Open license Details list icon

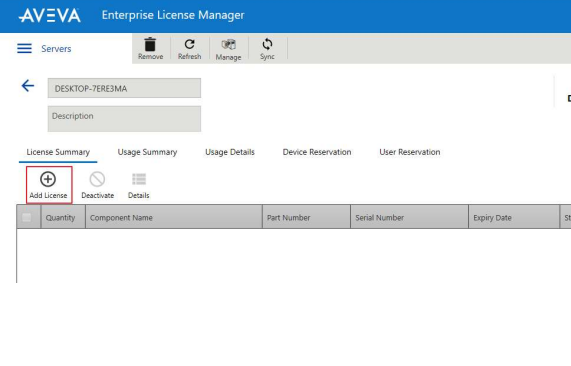(139, 179)
